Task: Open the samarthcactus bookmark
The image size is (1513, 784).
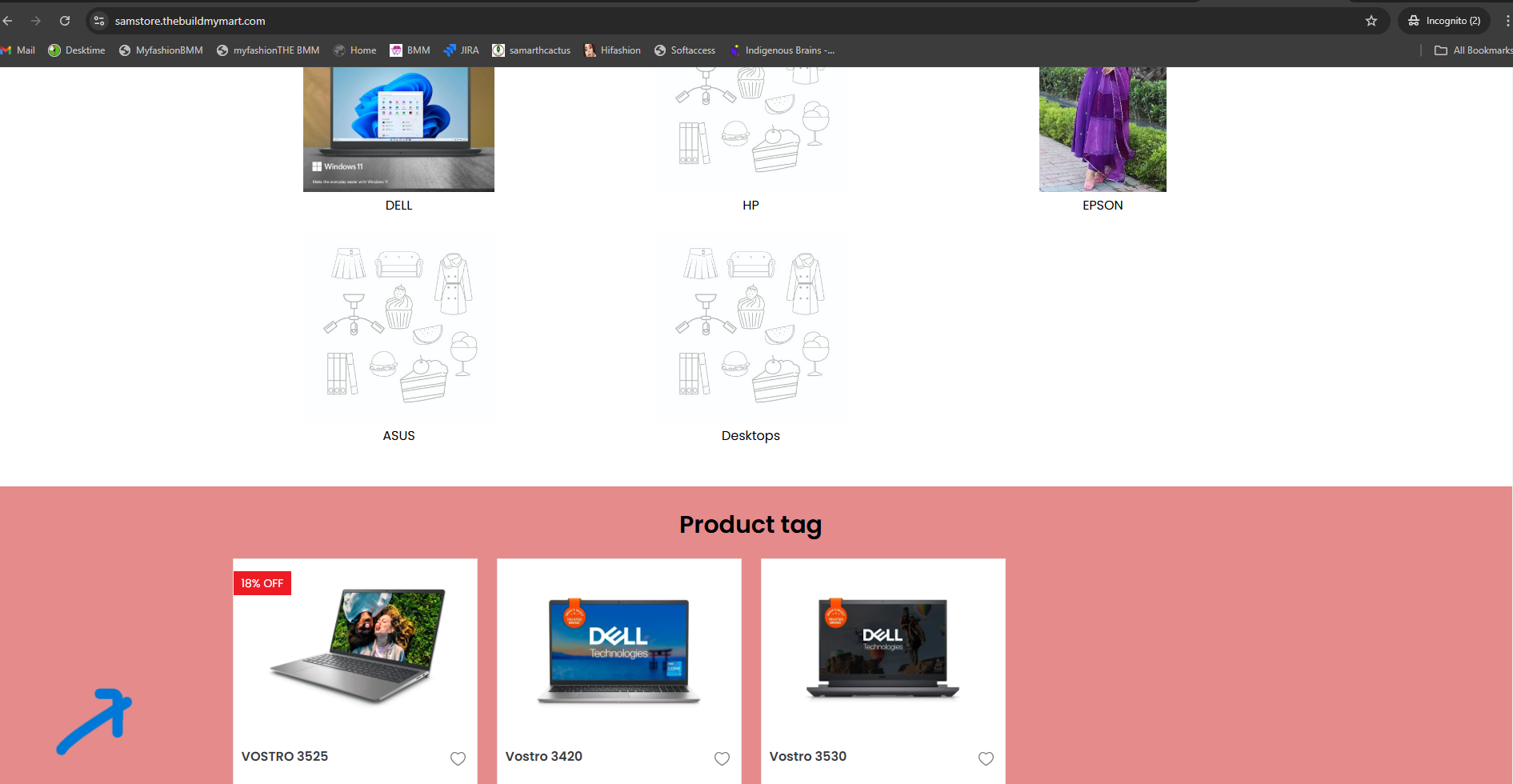Action: coord(531,50)
